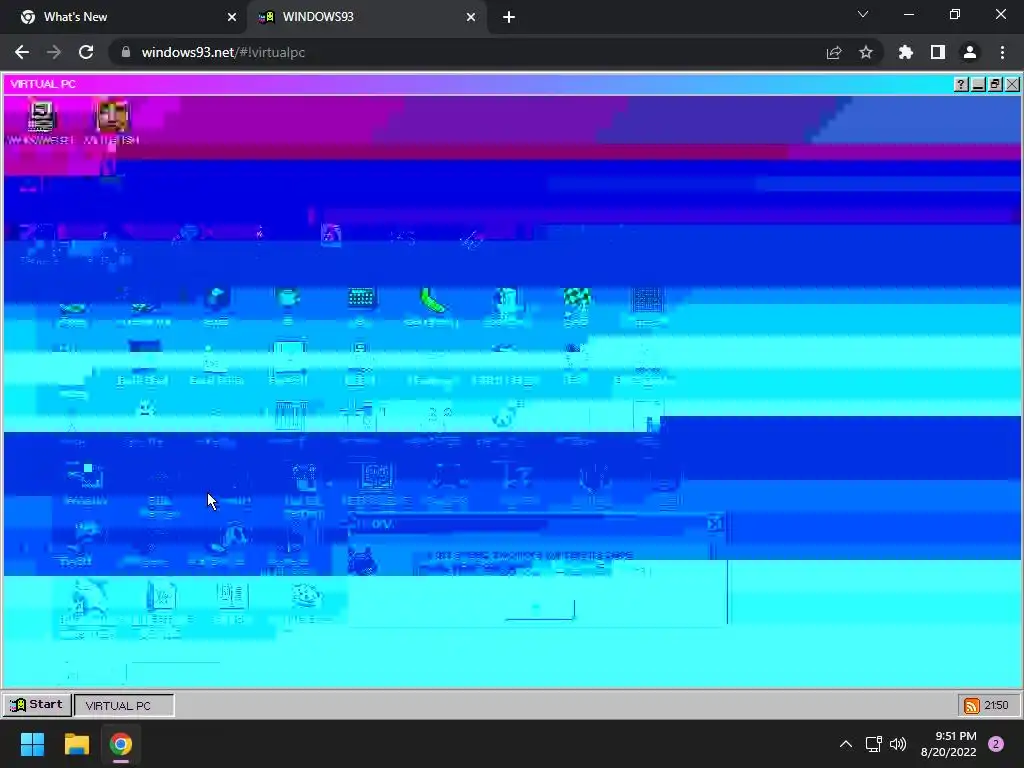View site info via lock icon
The image size is (1024, 768).
point(126,52)
